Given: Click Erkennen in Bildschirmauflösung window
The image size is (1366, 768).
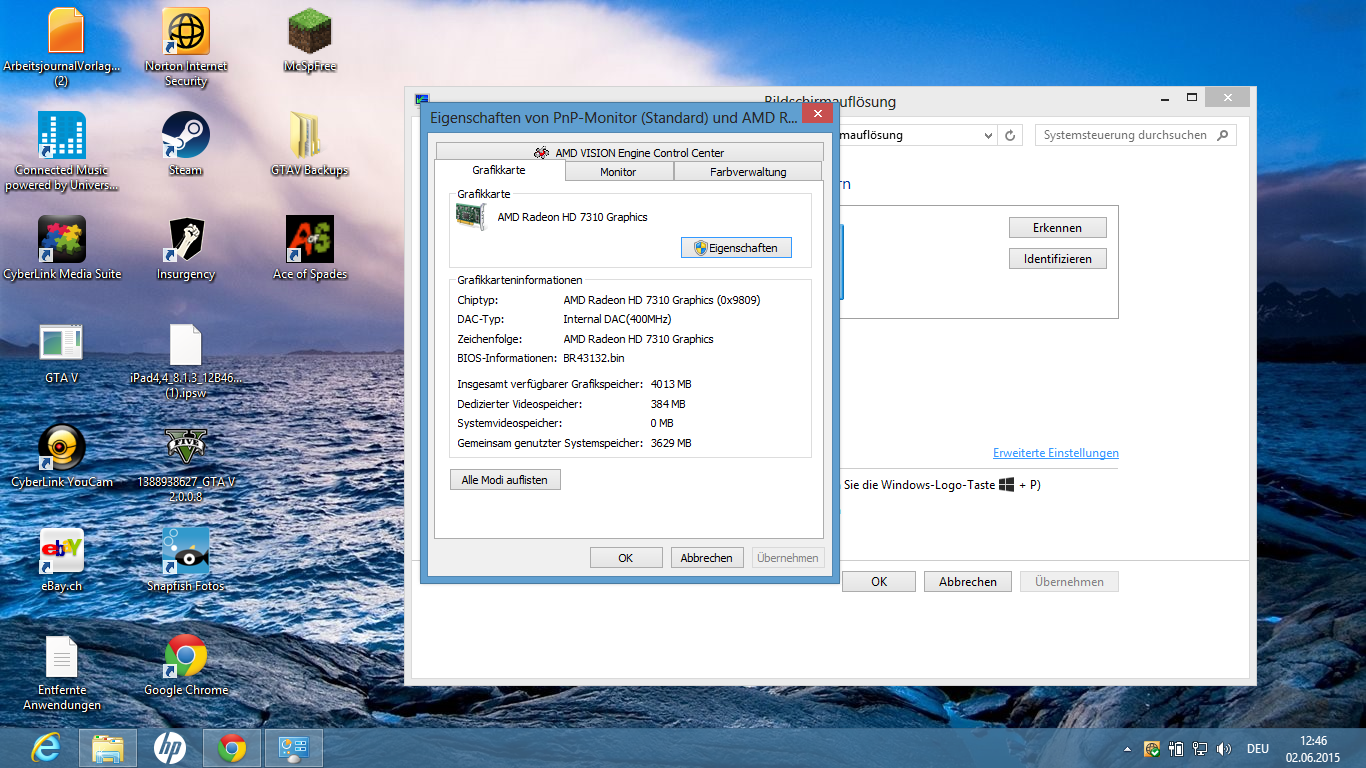Looking at the screenshot, I should 1058,228.
